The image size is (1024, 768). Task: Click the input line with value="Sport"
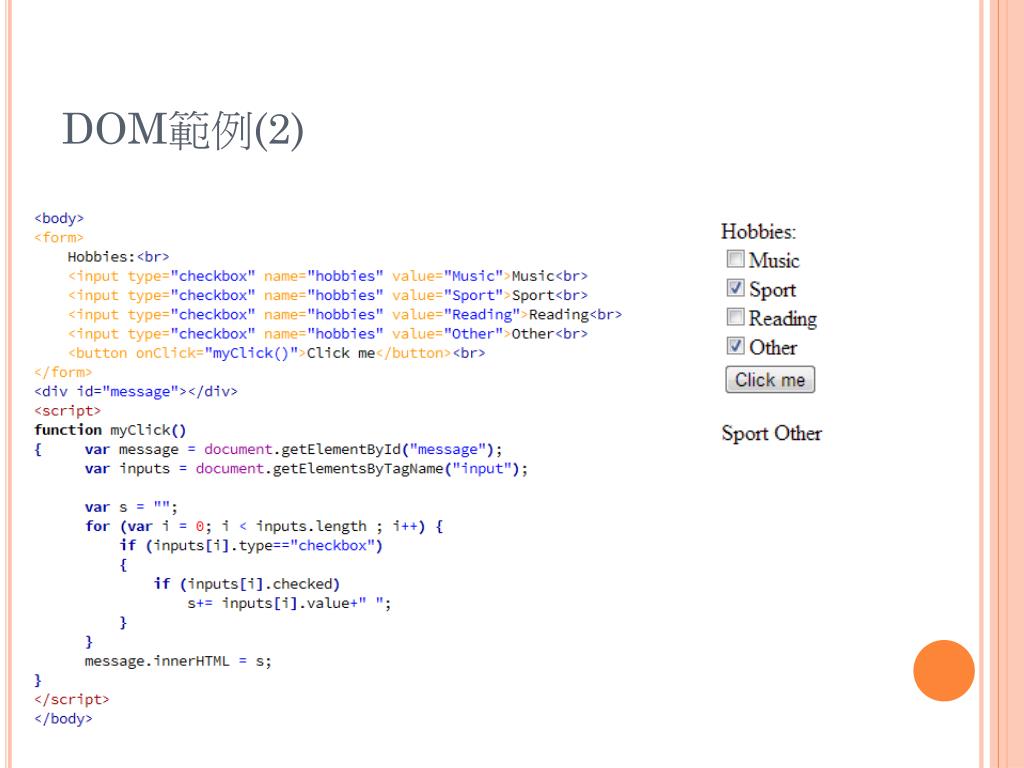(x=328, y=295)
